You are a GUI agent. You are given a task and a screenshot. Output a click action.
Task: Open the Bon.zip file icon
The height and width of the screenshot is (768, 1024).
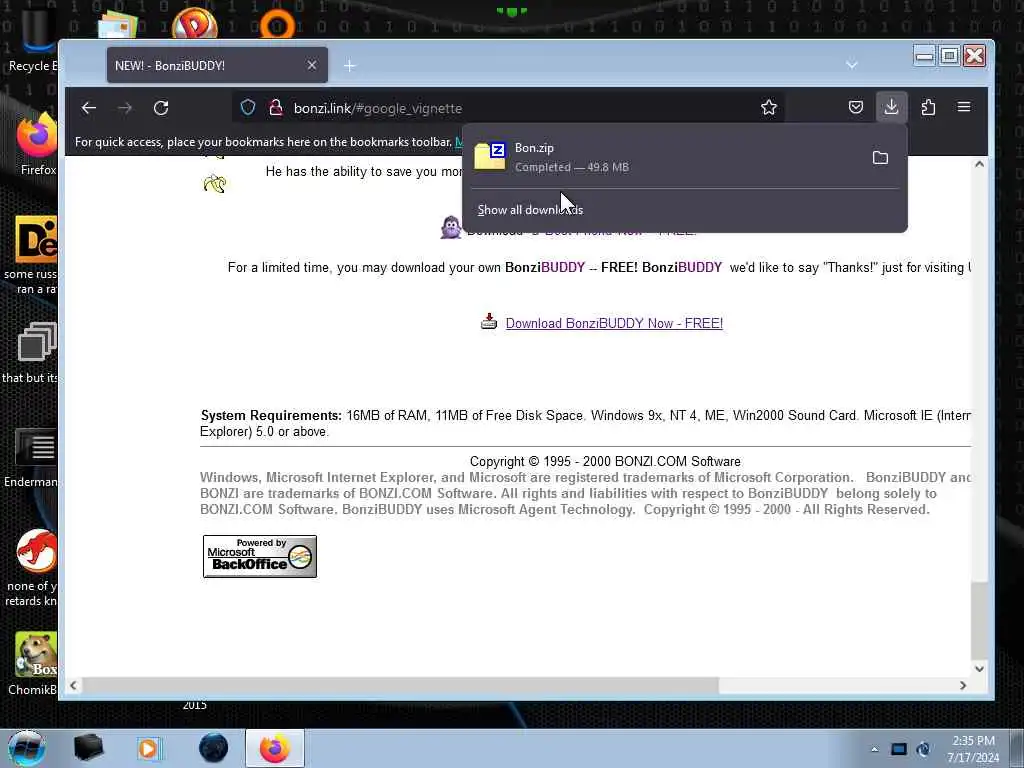coord(490,157)
